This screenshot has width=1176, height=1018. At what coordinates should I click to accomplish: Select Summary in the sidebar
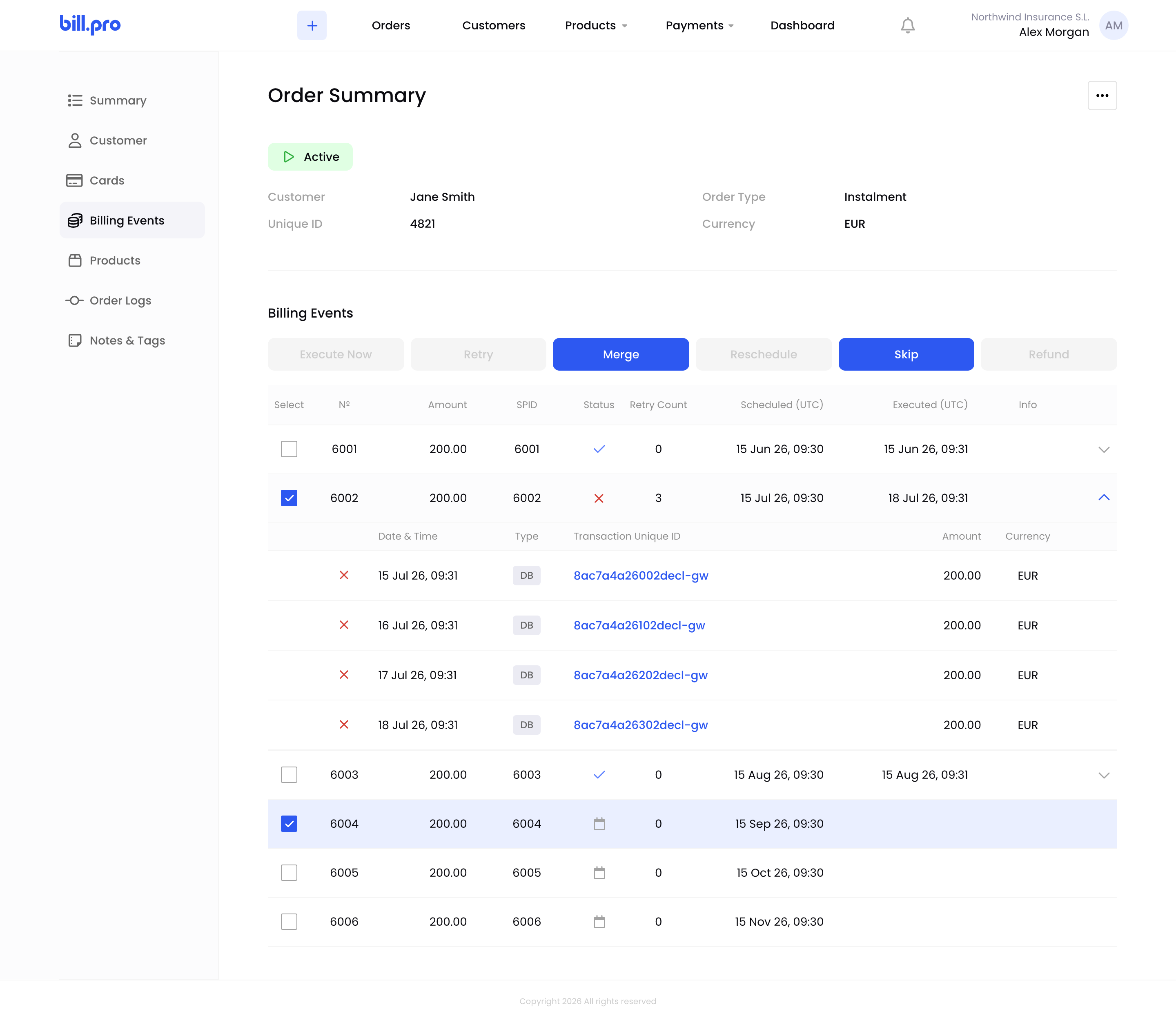pyautogui.click(x=132, y=100)
